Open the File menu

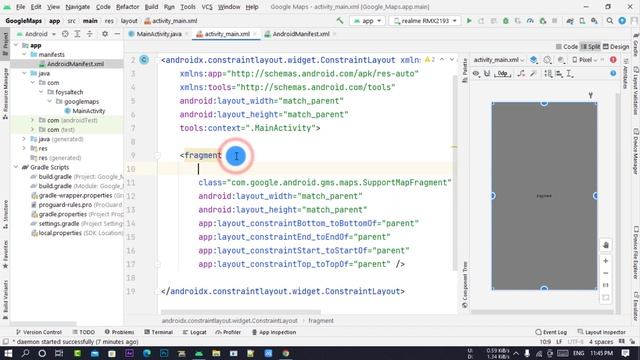click(20, 7)
